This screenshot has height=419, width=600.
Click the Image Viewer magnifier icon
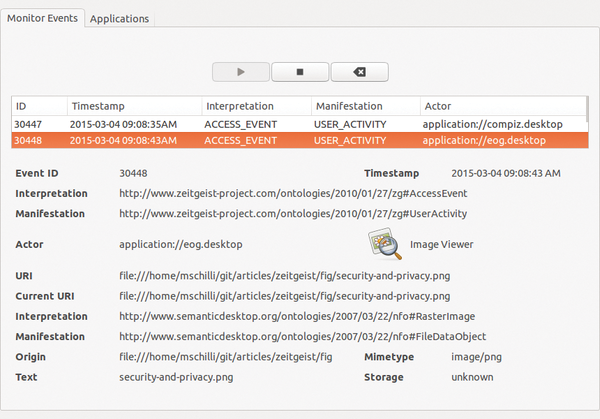(385, 244)
